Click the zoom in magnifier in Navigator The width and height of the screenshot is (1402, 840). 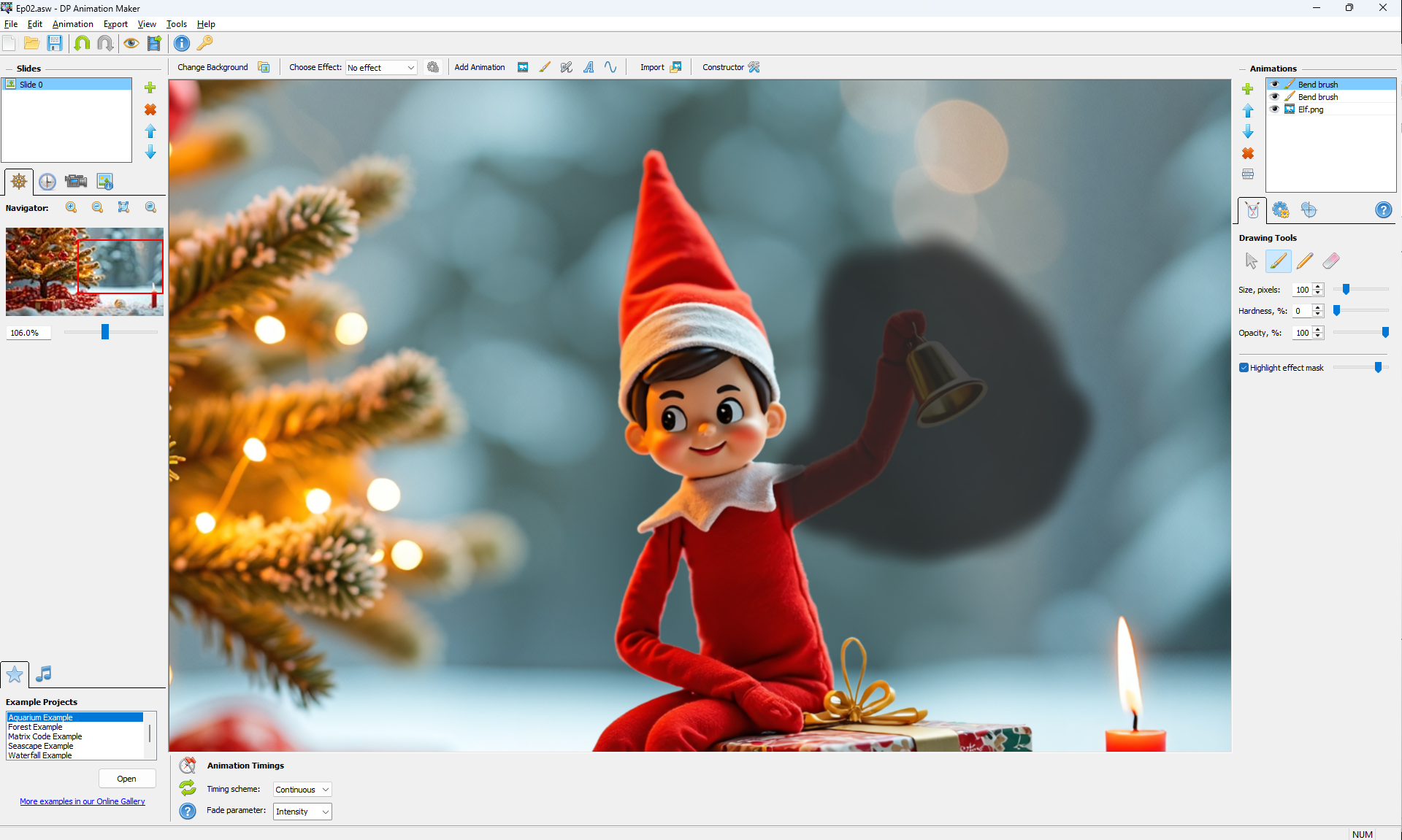(x=72, y=207)
